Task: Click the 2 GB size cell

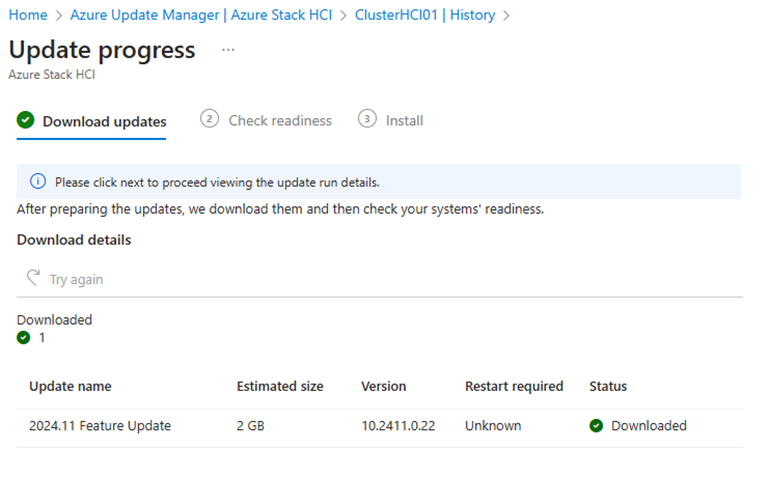Action: (x=251, y=426)
